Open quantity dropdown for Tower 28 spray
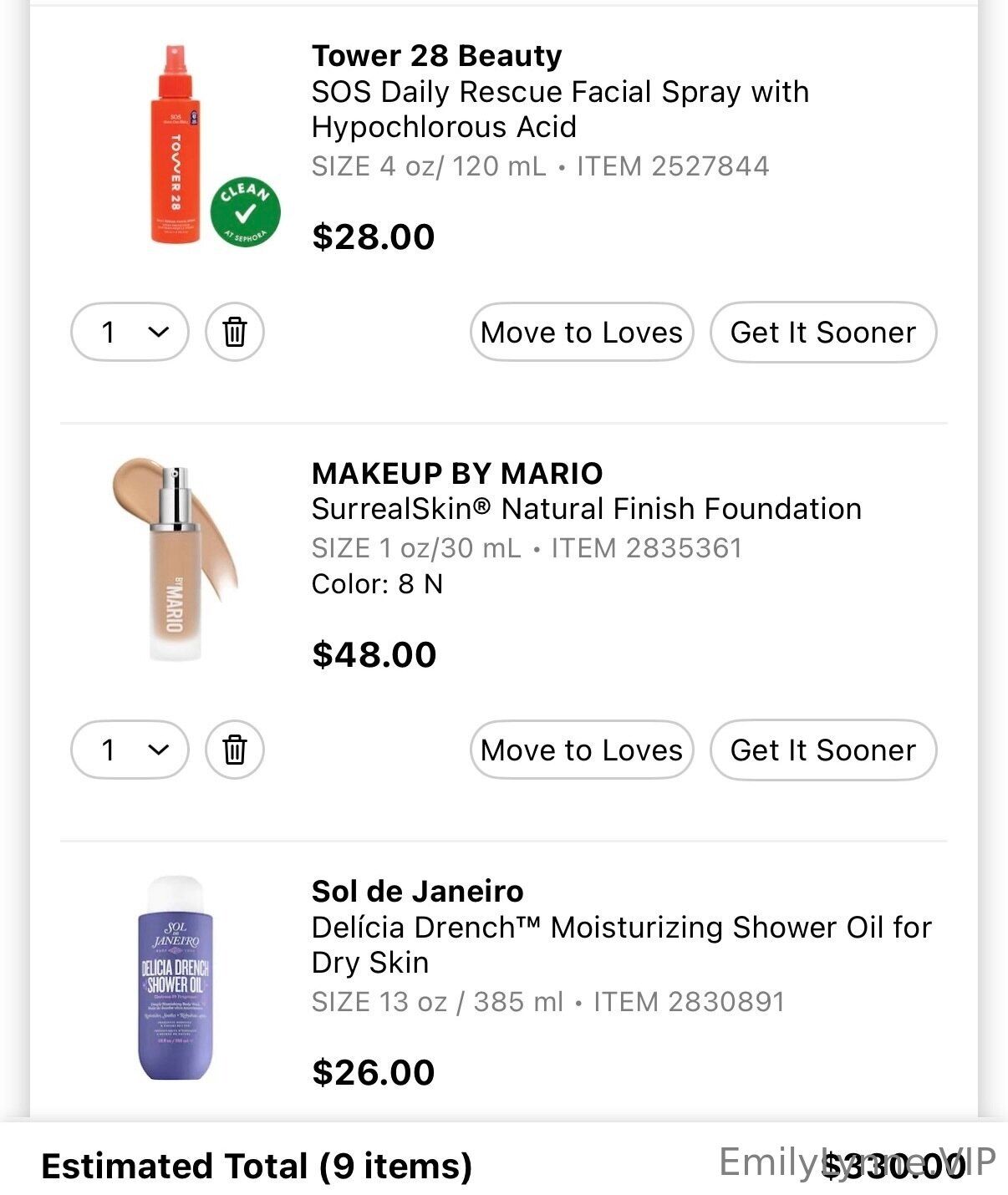Image resolution: width=1008 pixels, height=1195 pixels. pos(130,332)
